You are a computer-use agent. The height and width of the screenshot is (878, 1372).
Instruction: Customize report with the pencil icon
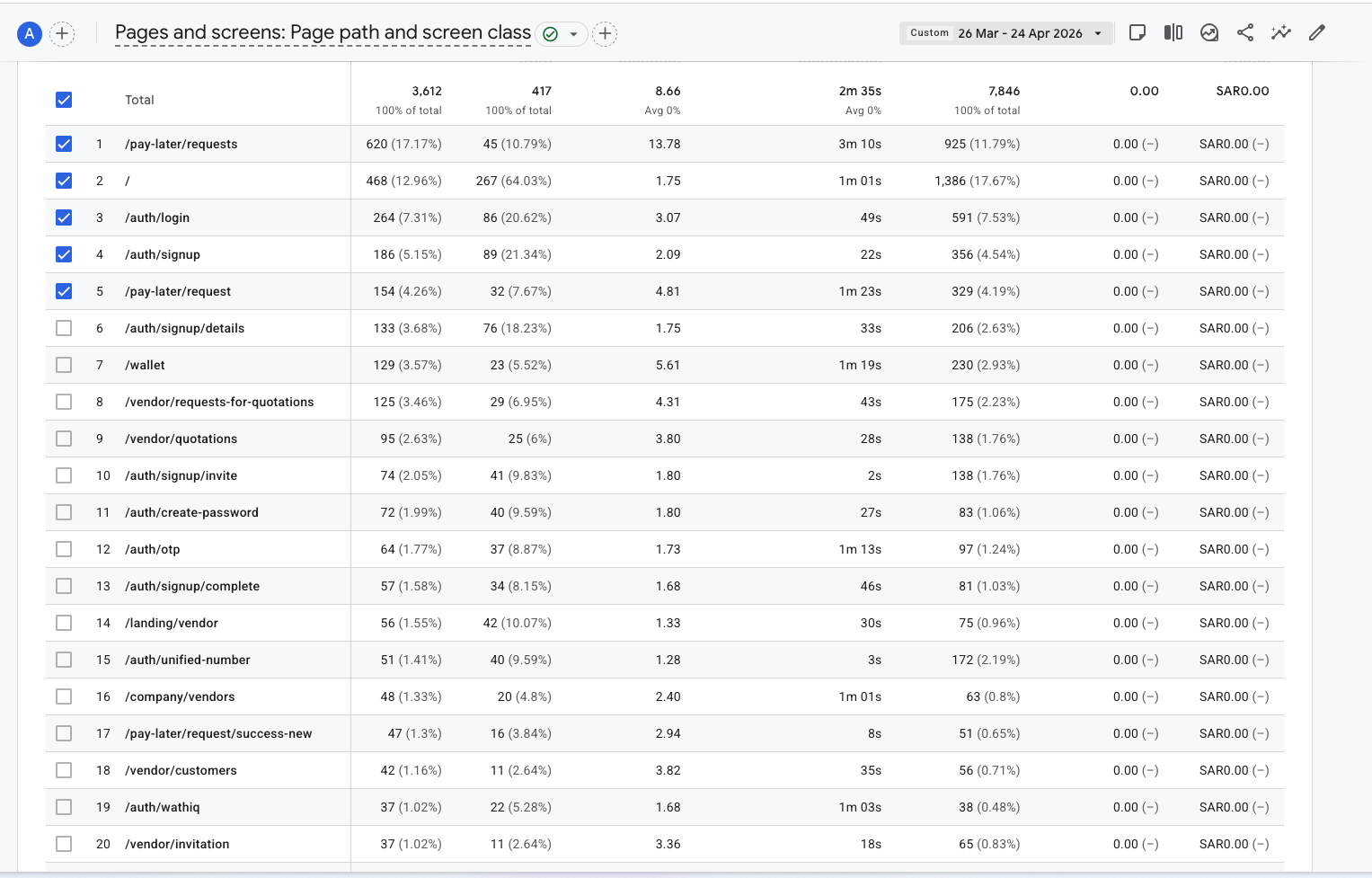[1317, 33]
